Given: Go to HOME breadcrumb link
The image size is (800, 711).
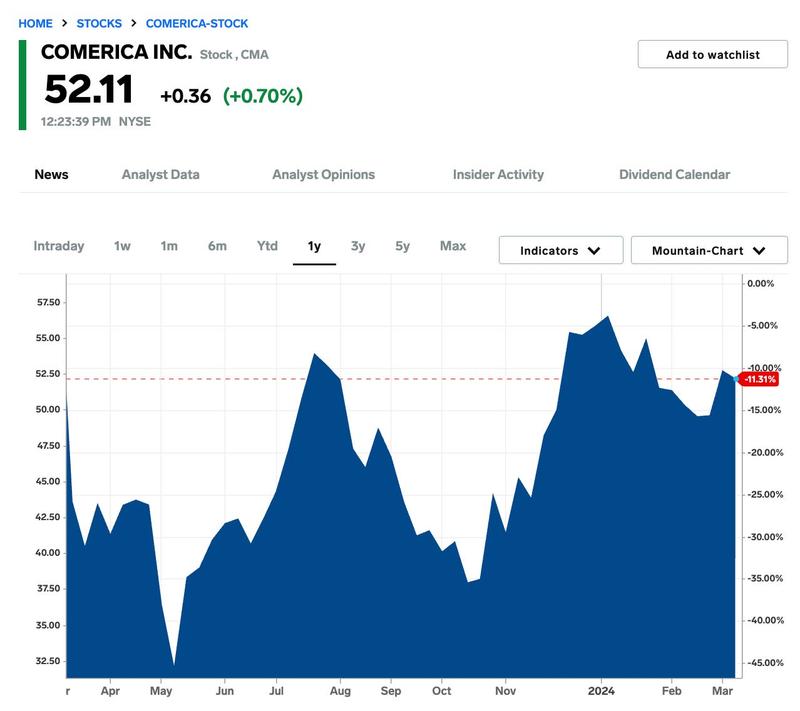Looking at the screenshot, I should point(35,23).
